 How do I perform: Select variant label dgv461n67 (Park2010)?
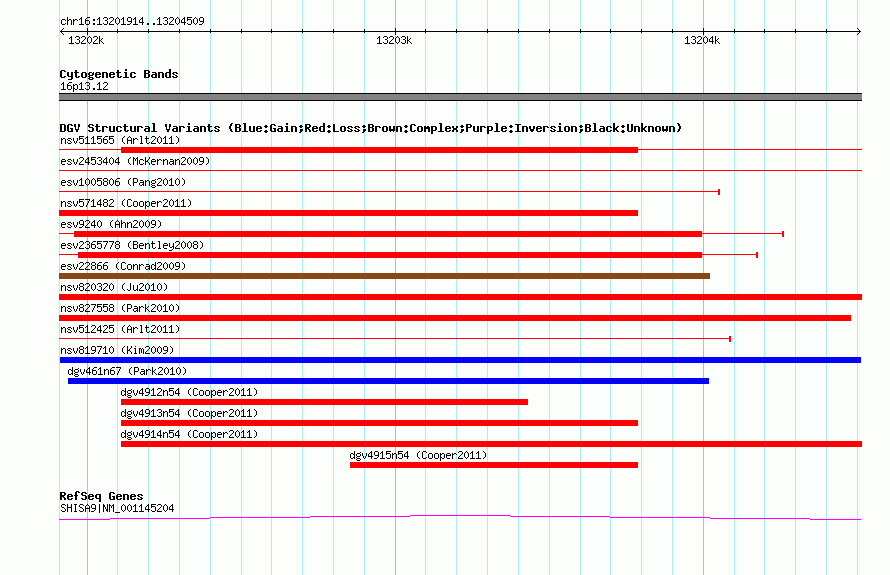coord(127,371)
